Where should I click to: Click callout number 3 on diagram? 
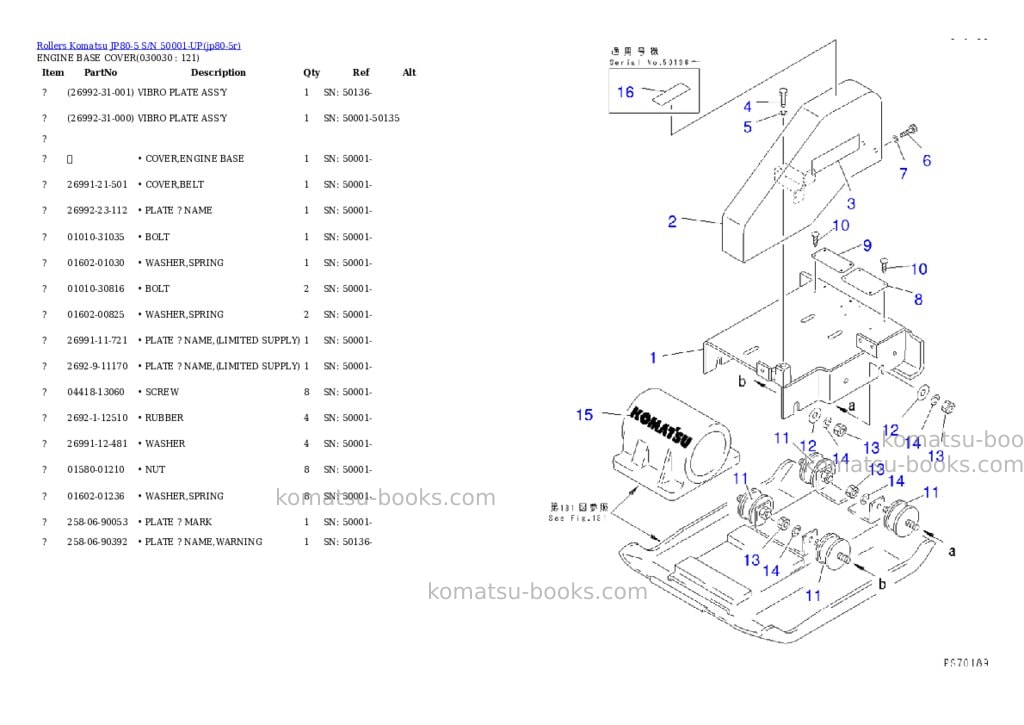pyautogui.click(x=851, y=204)
